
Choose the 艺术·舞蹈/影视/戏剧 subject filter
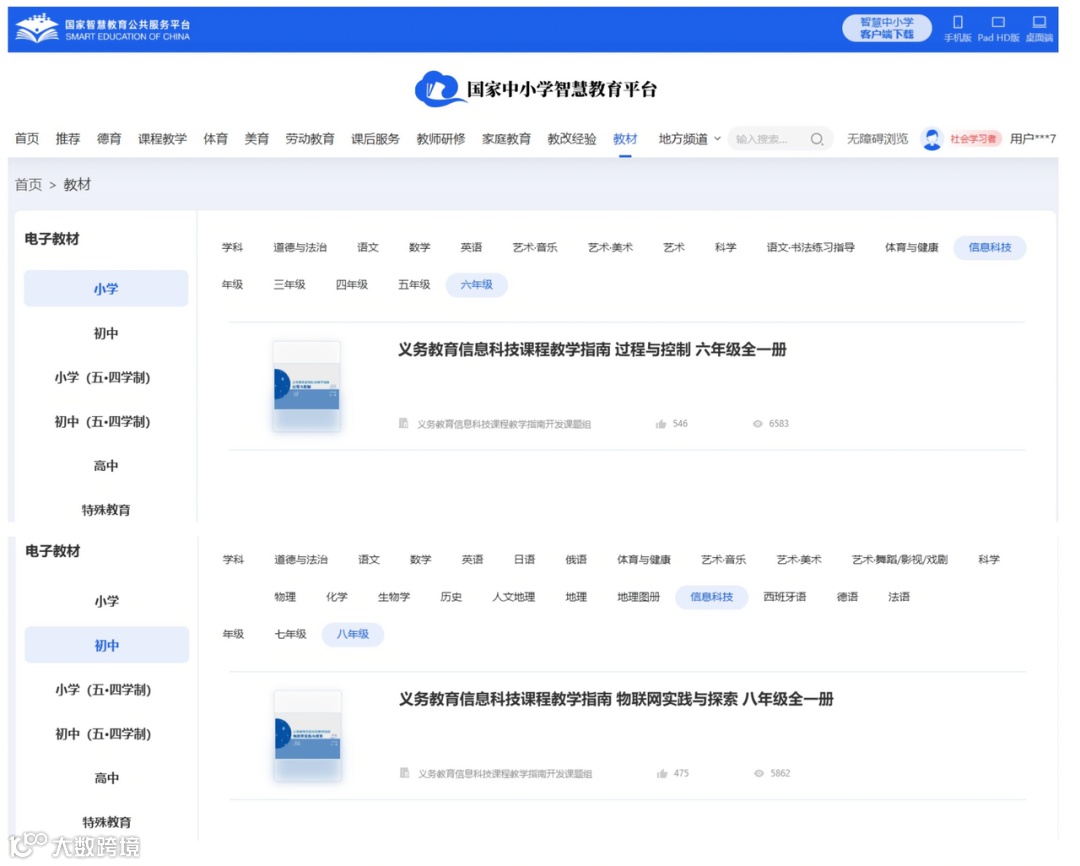(x=900, y=559)
